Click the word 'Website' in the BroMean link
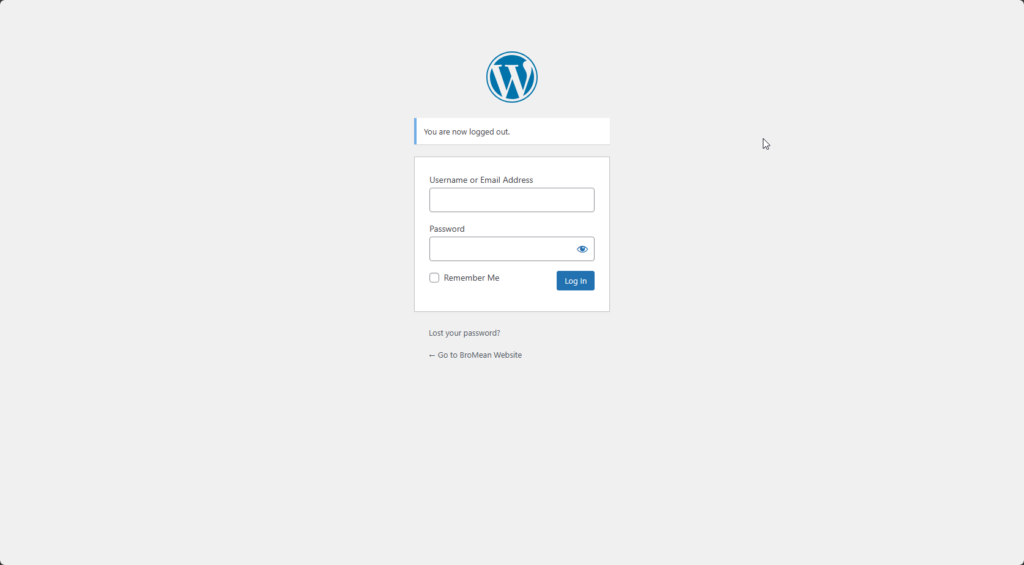The width and height of the screenshot is (1024, 565). [507, 355]
